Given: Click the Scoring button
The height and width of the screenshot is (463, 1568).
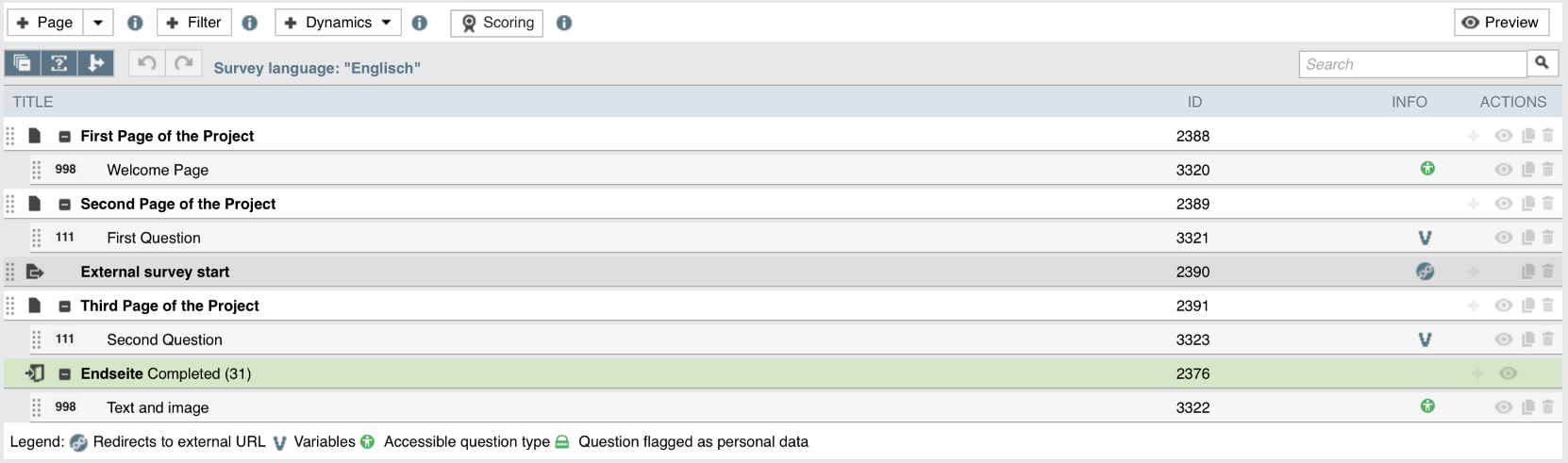Looking at the screenshot, I should point(497,23).
